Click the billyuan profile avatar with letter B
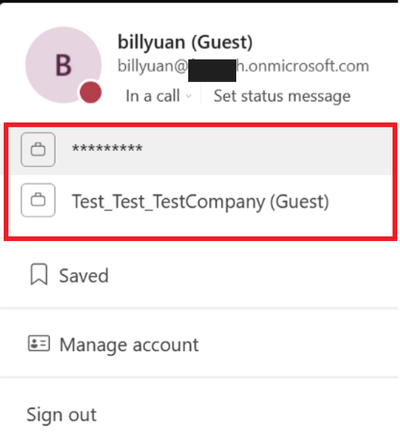This screenshot has height=439, width=400. (x=63, y=65)
